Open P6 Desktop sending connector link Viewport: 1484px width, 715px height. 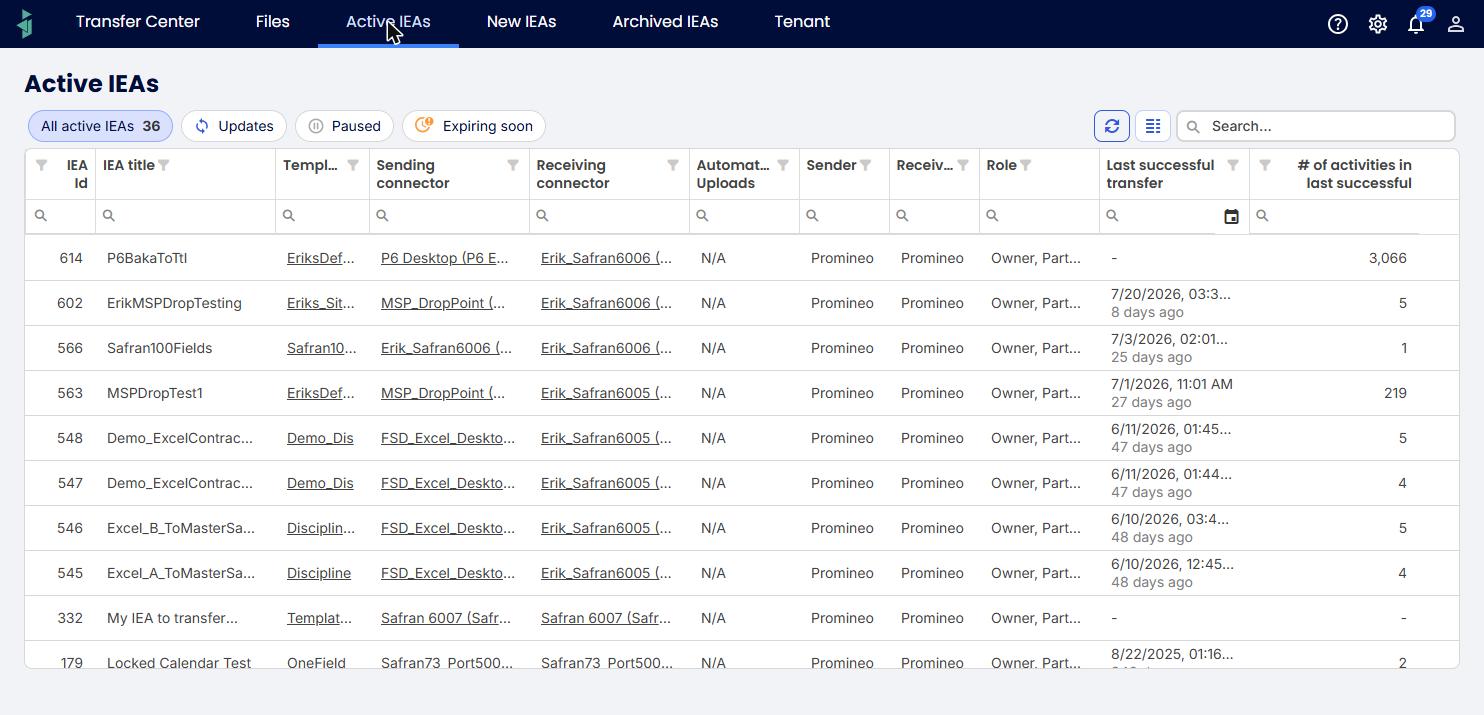click(444, 258)
